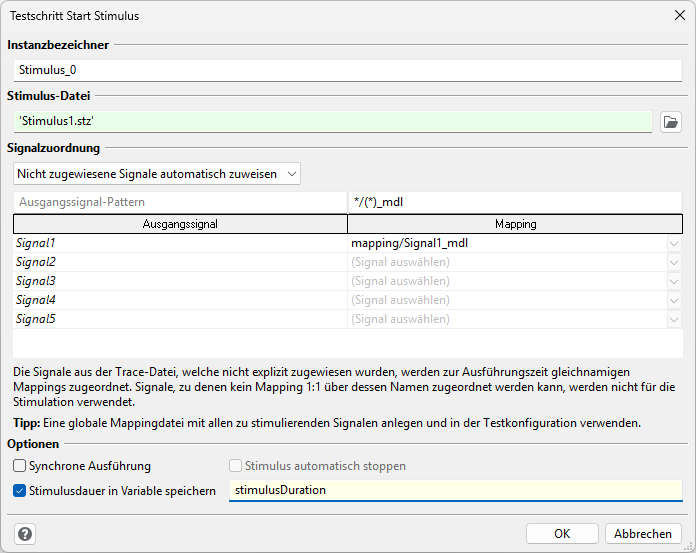
Task: Click the (Signal auswählen) cell for Signal2
Action: click(507, 262)
